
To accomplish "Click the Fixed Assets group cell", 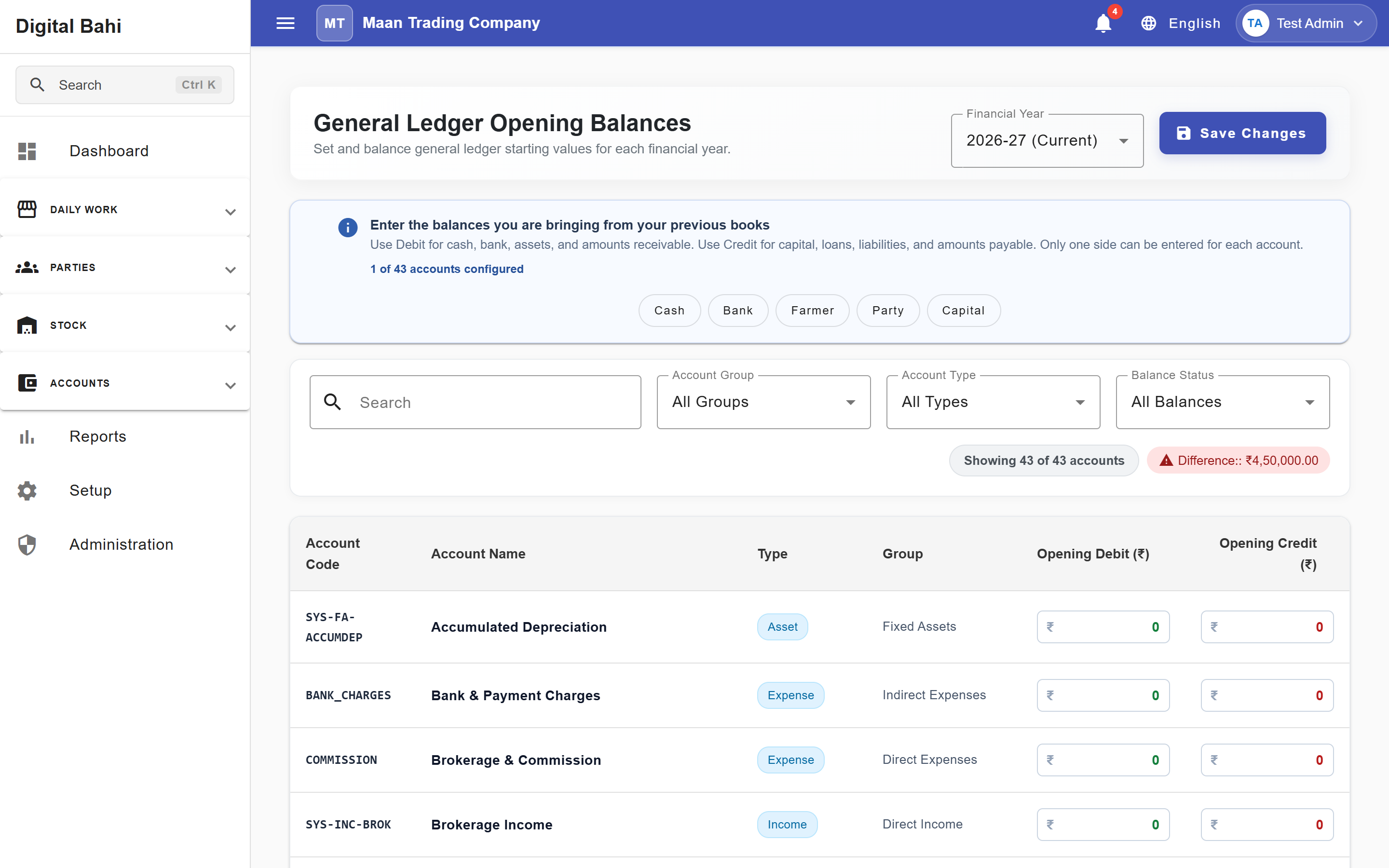I will click(919, 627).
